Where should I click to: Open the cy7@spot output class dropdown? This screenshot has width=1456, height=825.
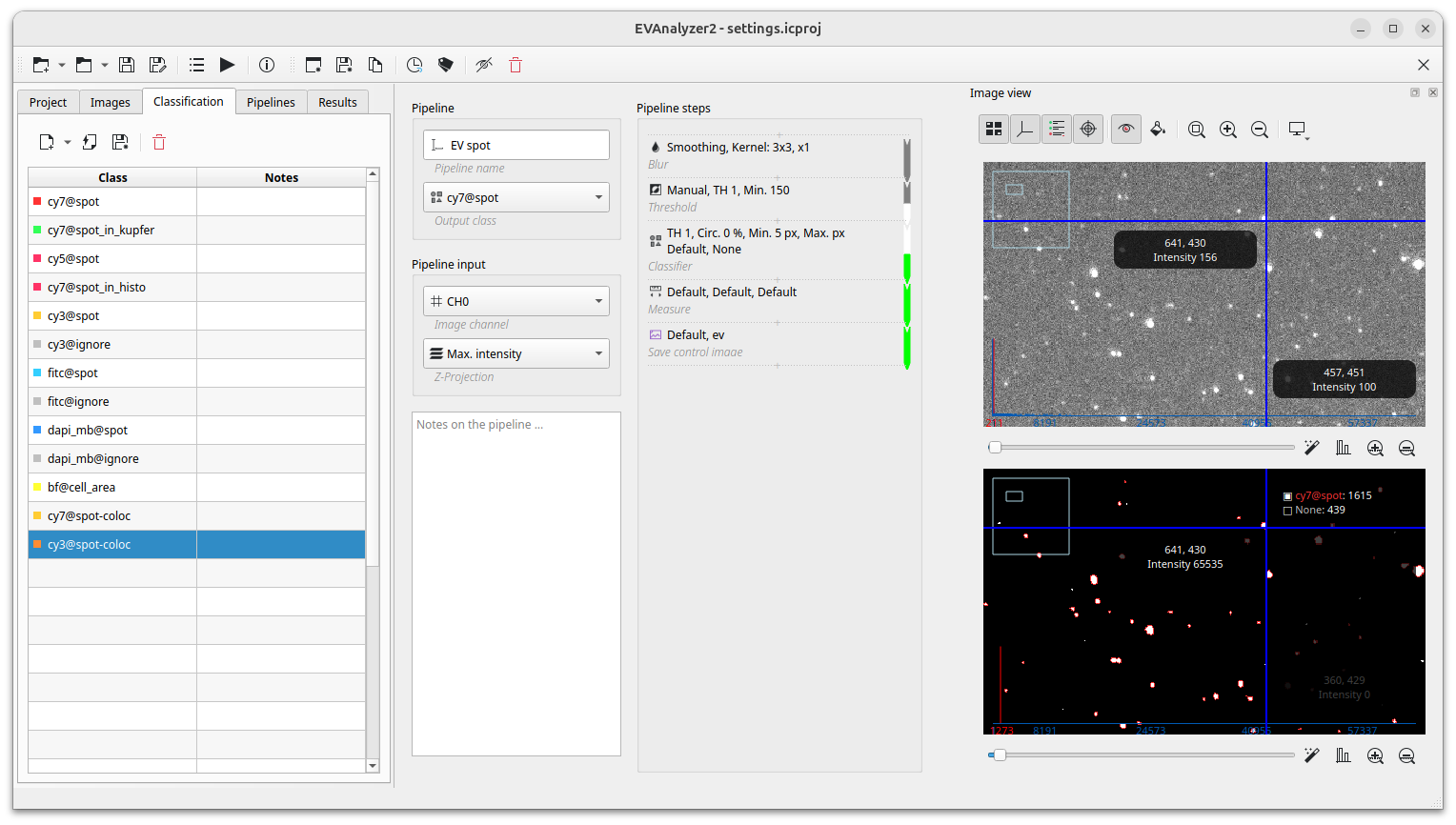click(x=516, y=197)
